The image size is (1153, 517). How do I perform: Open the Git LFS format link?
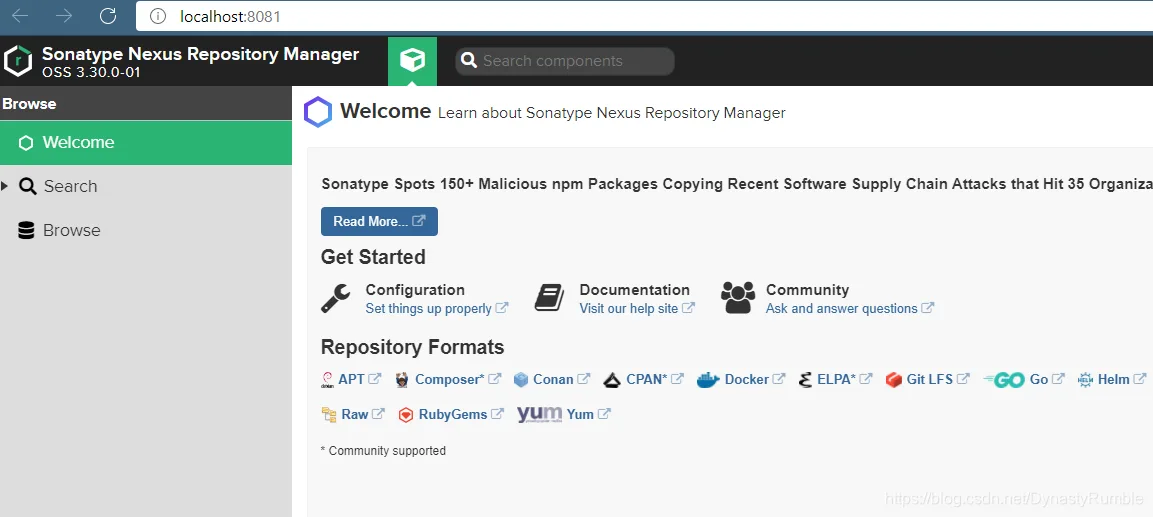point(938,379)
